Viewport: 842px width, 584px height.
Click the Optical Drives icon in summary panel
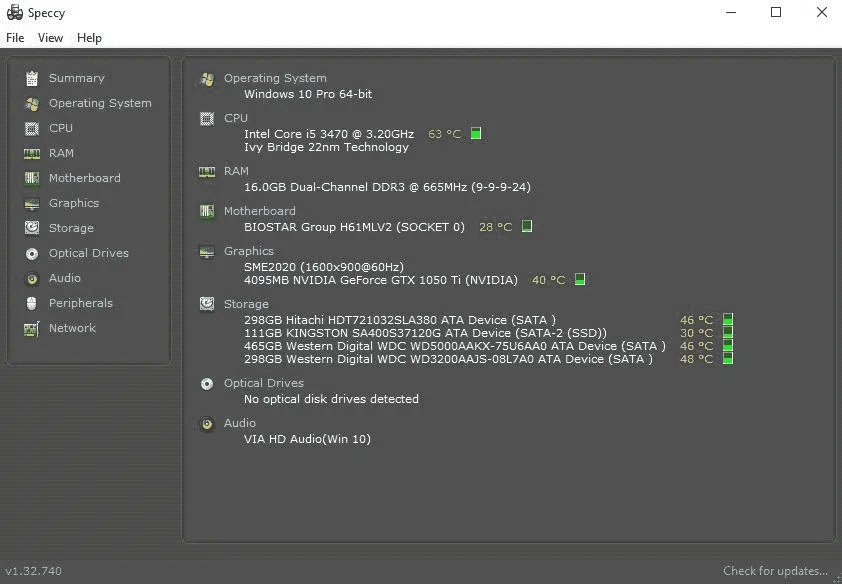pyautogui.click(x=207, y=384)
